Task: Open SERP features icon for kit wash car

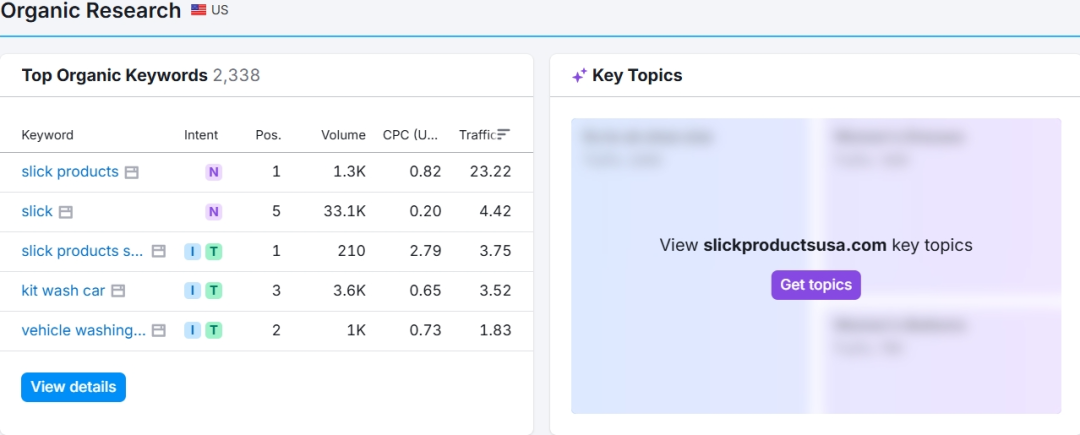Action: point(118,291)
